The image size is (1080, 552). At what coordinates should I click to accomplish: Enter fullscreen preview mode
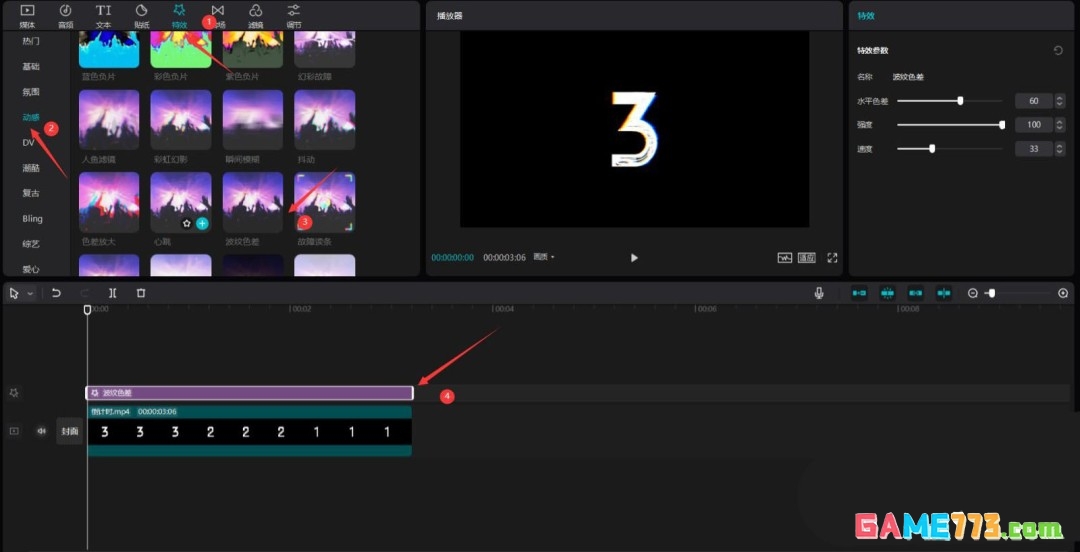tap(832, 258)
